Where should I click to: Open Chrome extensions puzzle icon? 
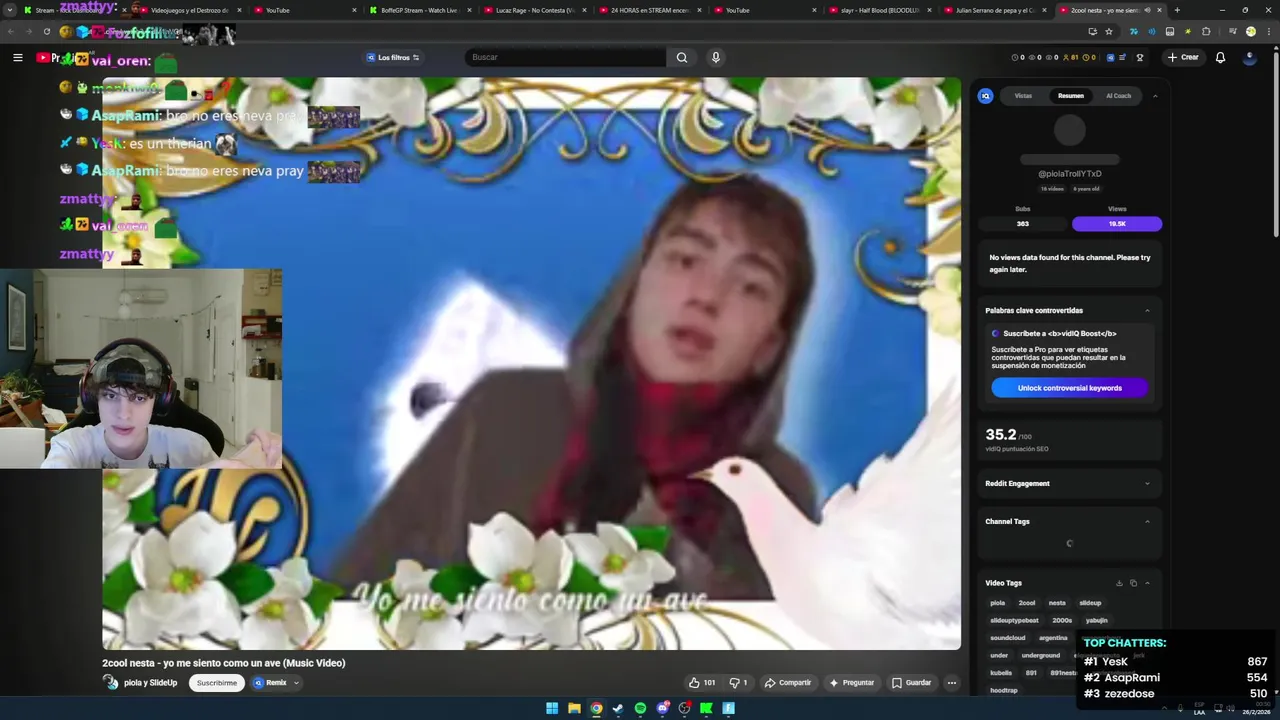[x=1206, y=31]
